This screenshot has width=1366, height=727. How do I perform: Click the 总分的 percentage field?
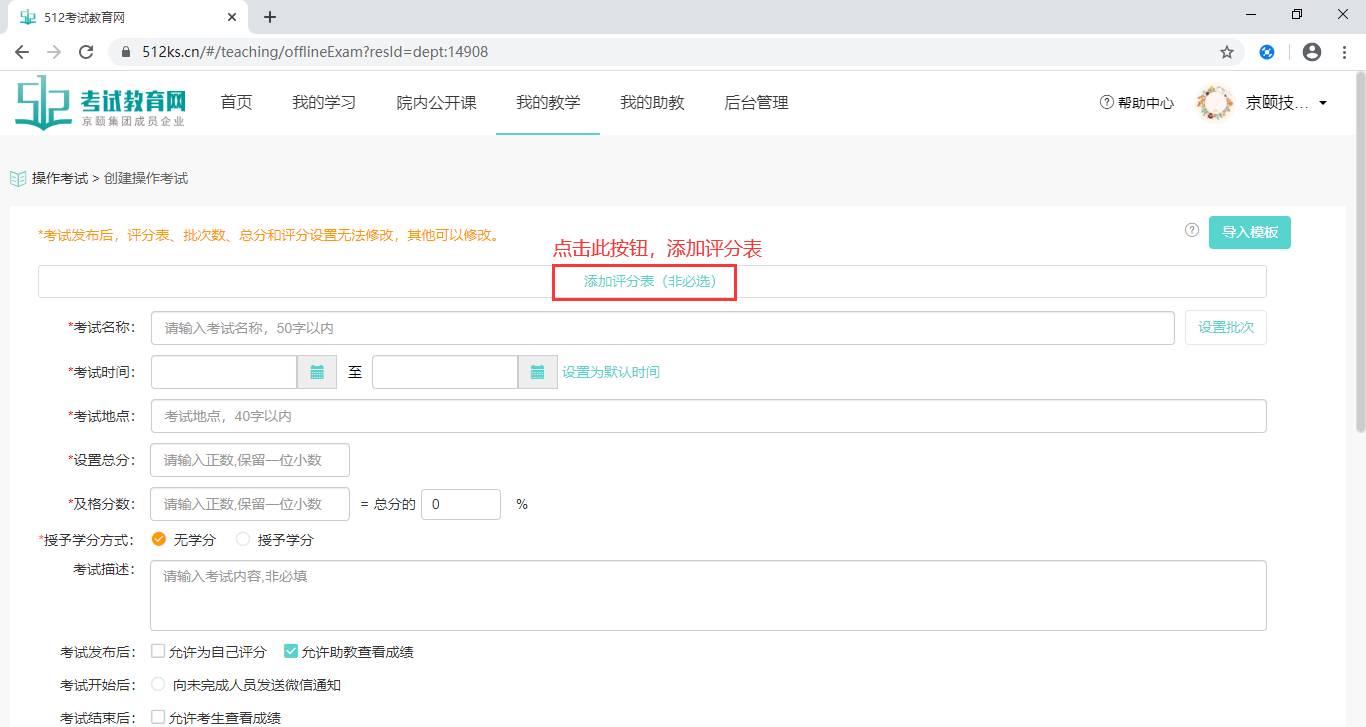click(x=461, y=504)
